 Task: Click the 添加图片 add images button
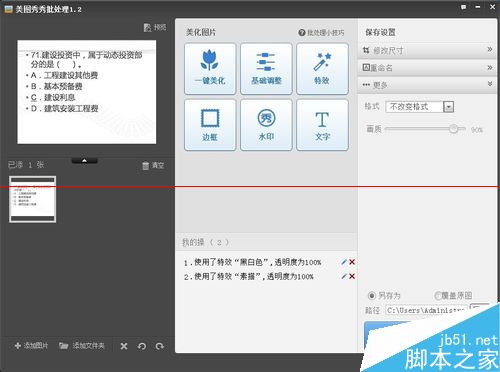point(31,346)
